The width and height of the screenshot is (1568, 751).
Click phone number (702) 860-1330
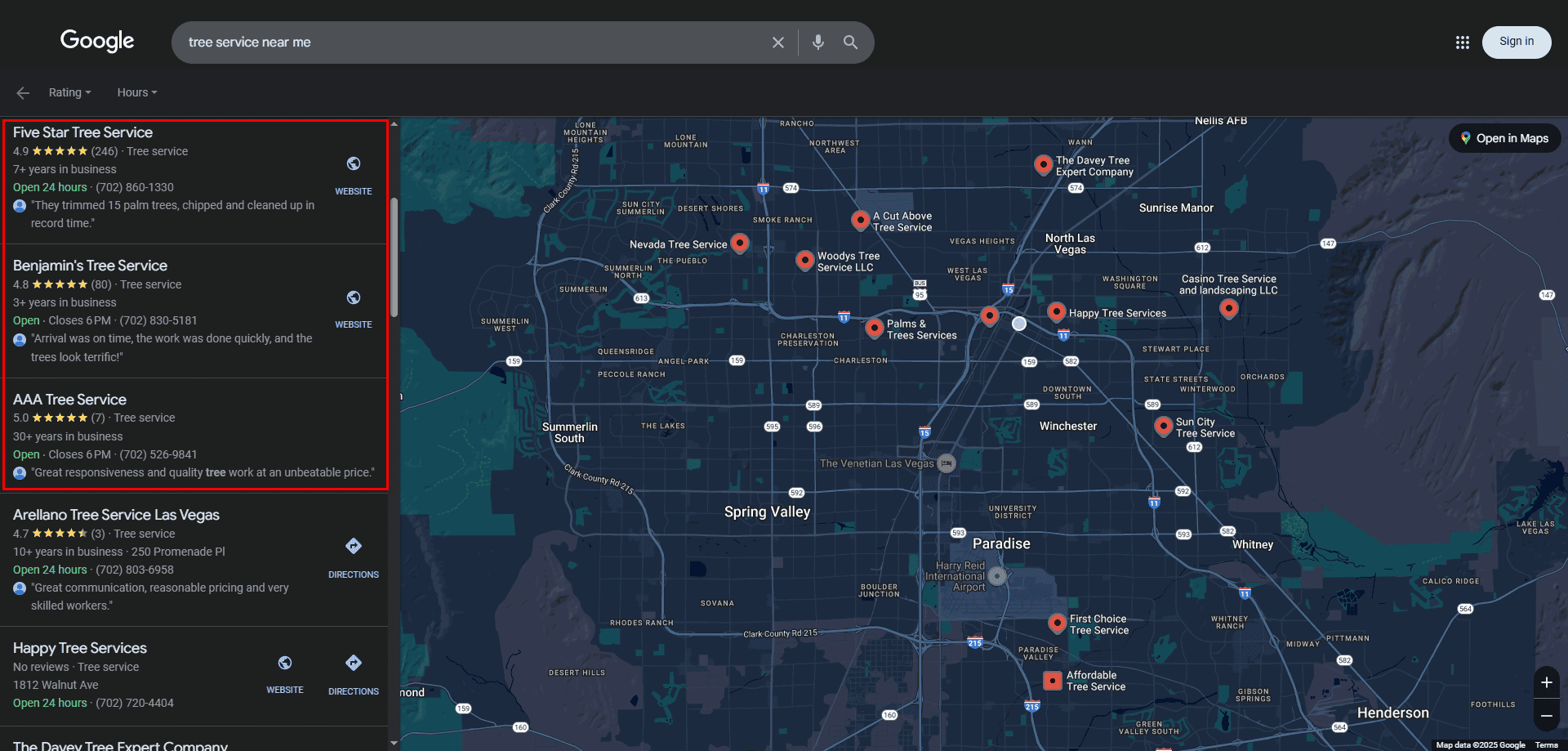point(135,187)
